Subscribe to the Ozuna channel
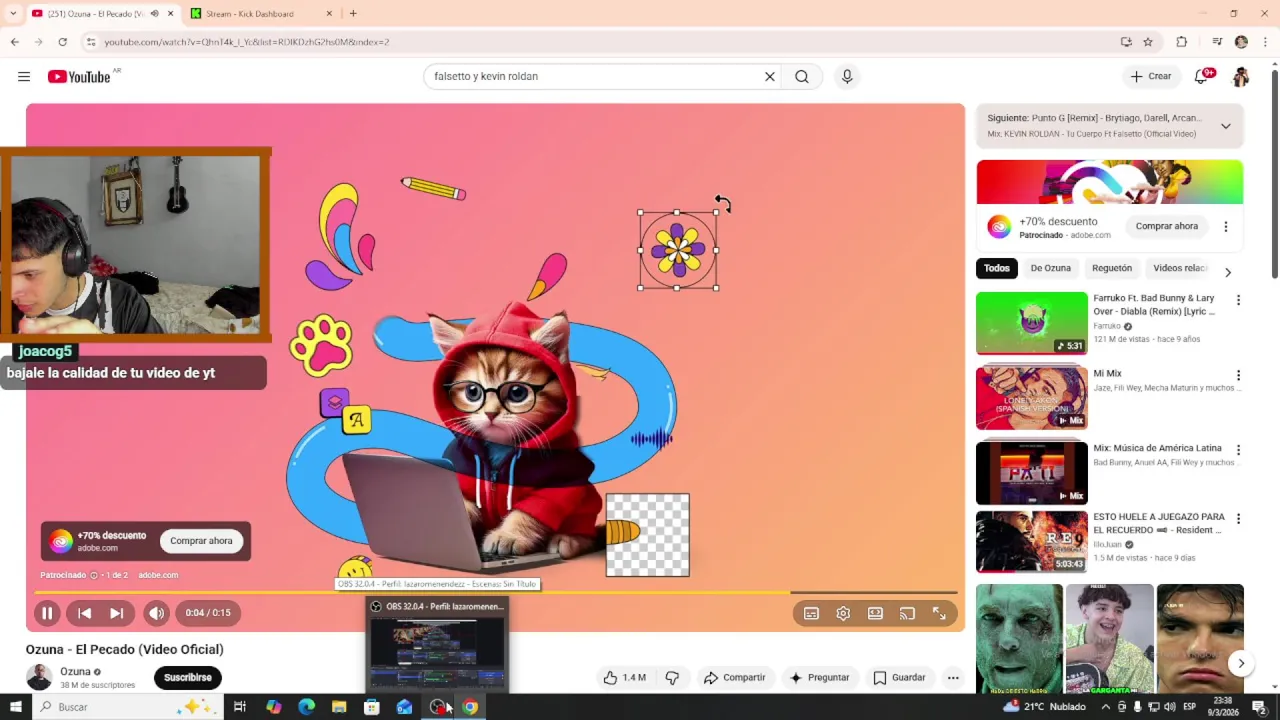This screenshot has width=1280, height=720. (187, 677)
